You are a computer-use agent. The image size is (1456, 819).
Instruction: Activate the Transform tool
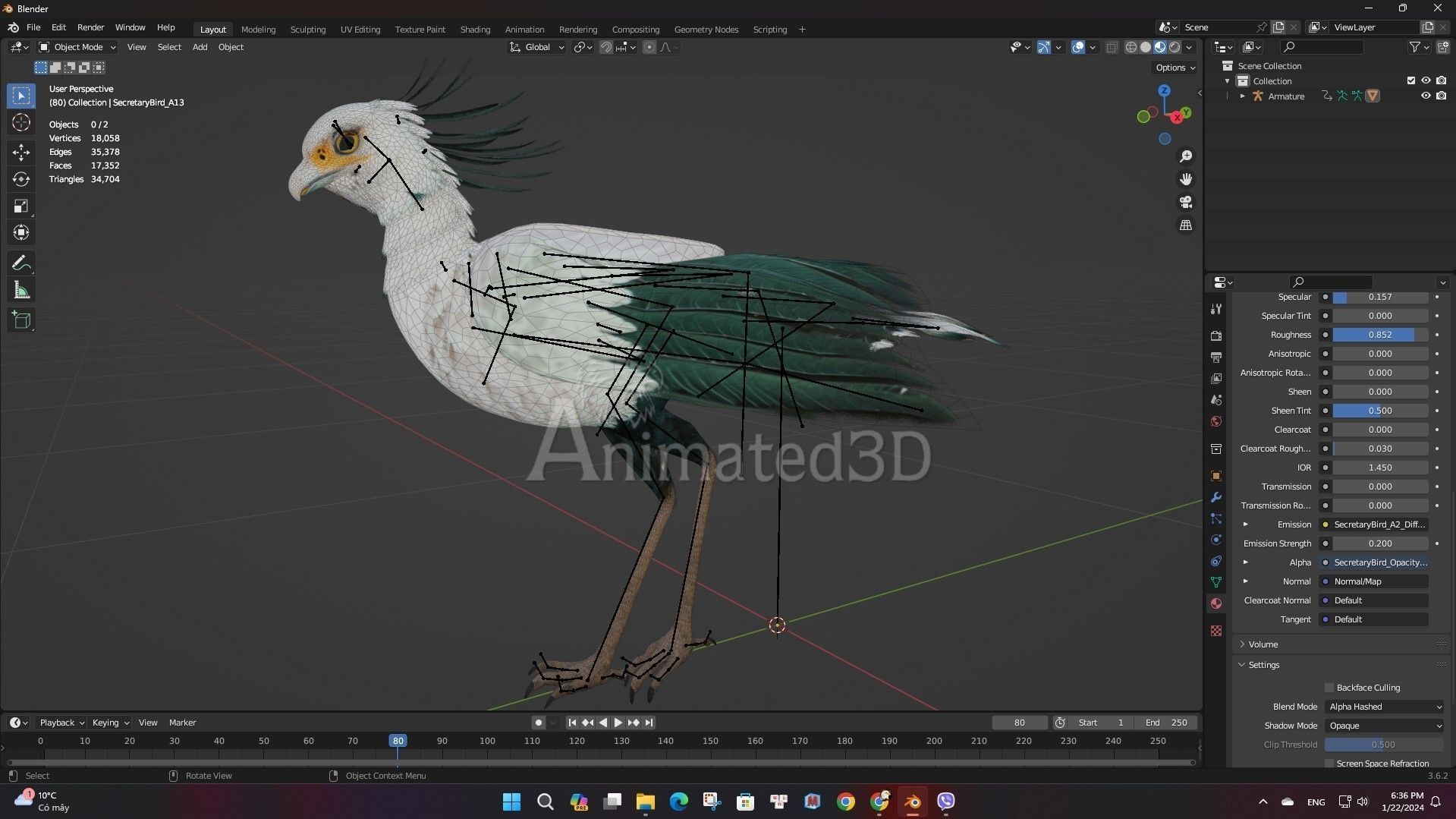coord(21,232)
